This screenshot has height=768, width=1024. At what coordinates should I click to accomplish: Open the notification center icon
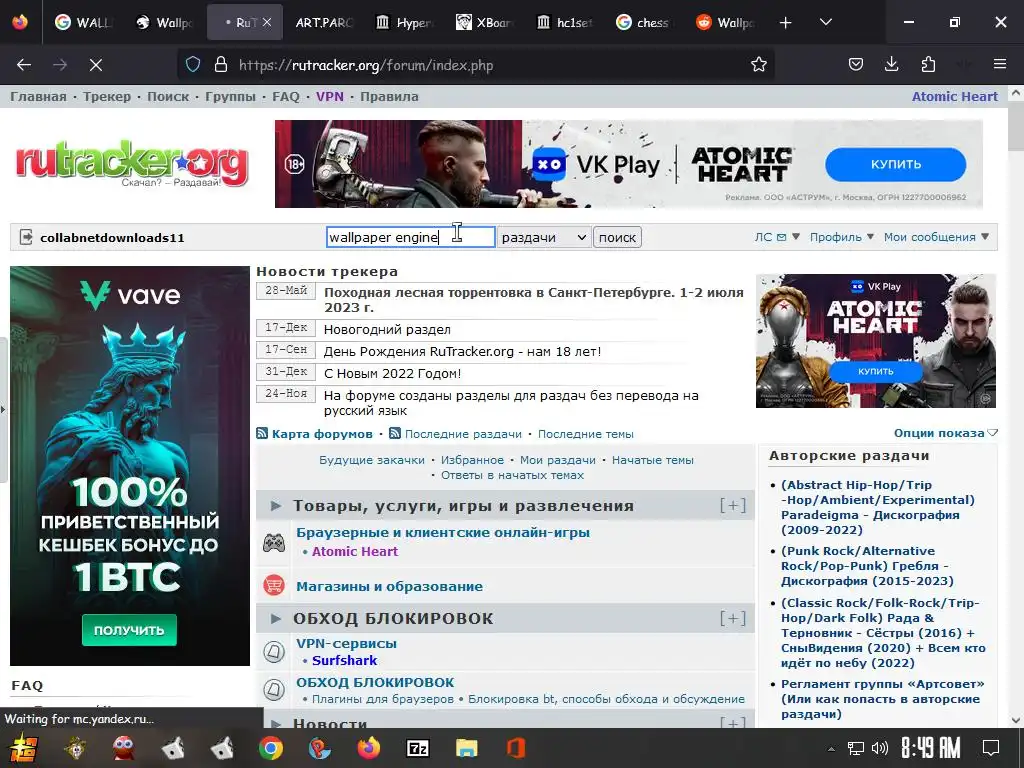991,748
